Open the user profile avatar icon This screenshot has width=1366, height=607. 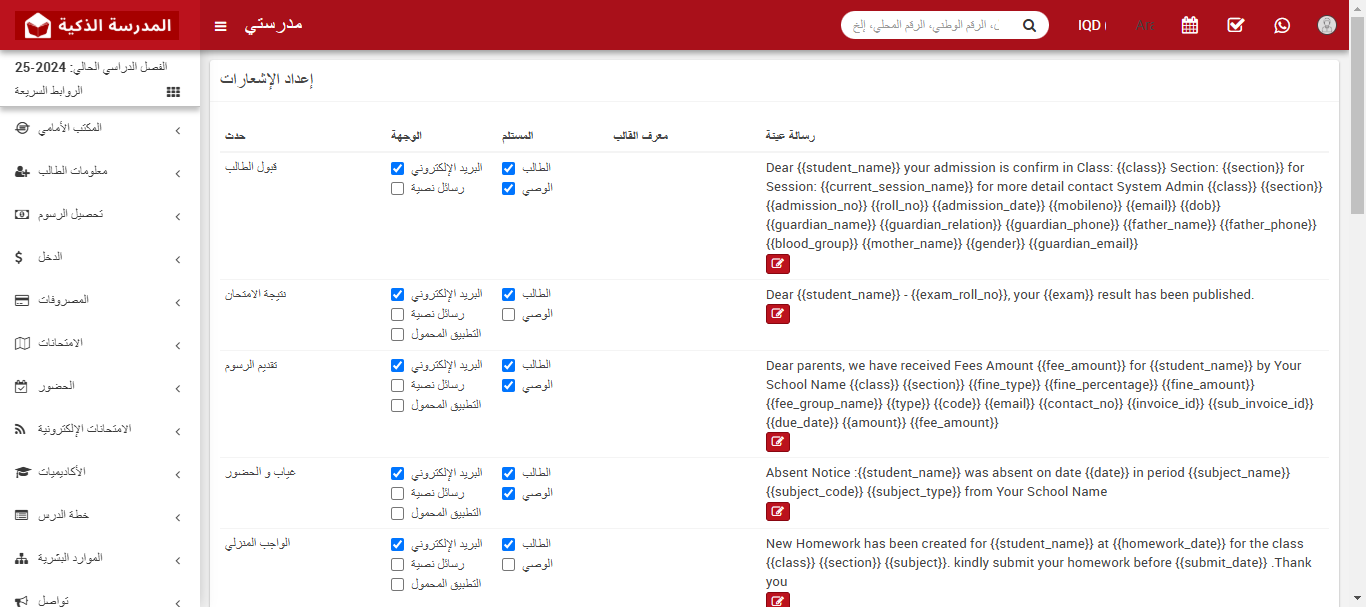[x=1326, y=25]
